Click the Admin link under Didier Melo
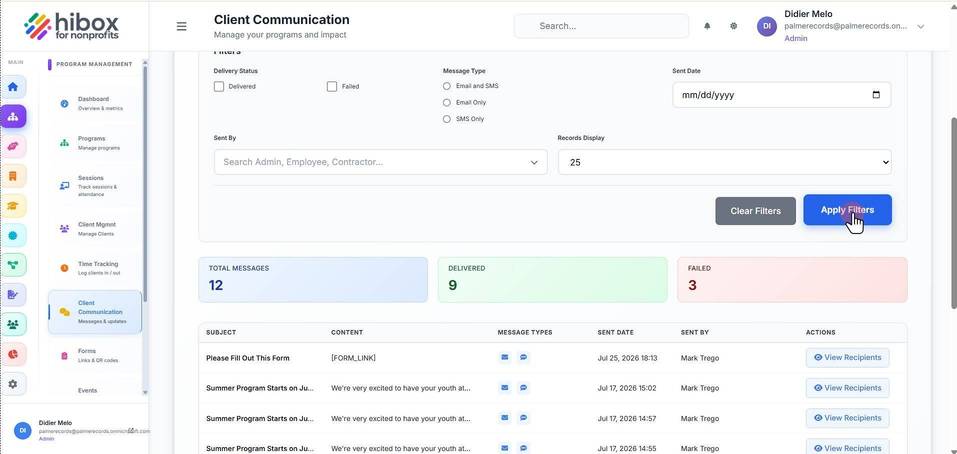 (795, 38)
